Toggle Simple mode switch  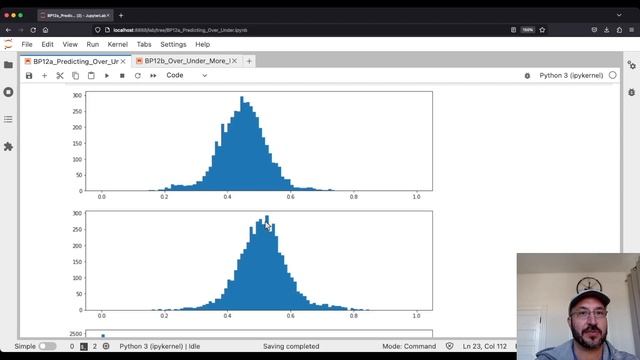[x=47, y=346]
